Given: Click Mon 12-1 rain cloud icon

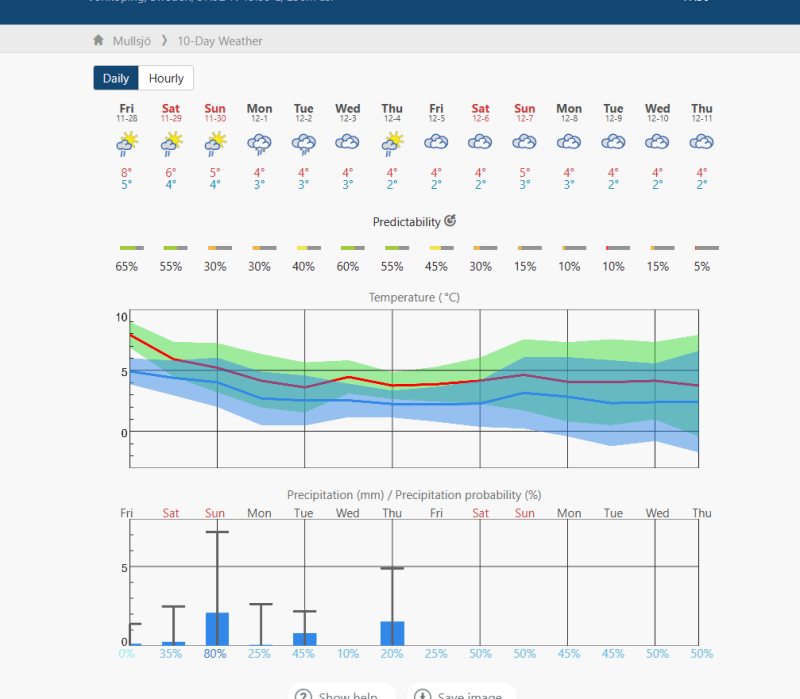Looking at the screenshot, I should [259, 144].
